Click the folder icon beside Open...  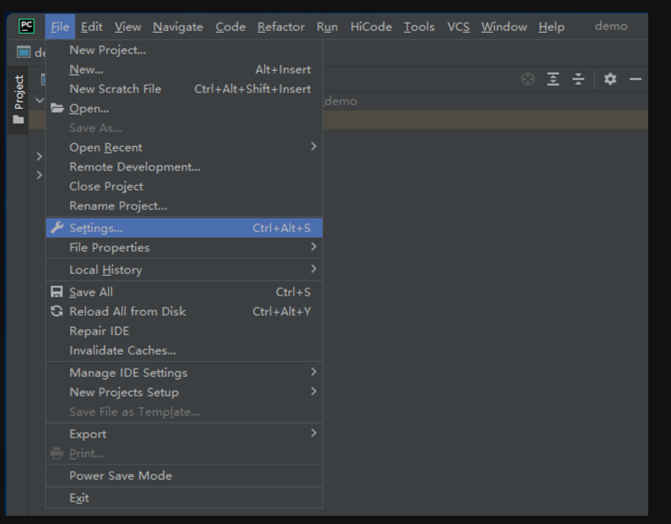tap(57, 108)
